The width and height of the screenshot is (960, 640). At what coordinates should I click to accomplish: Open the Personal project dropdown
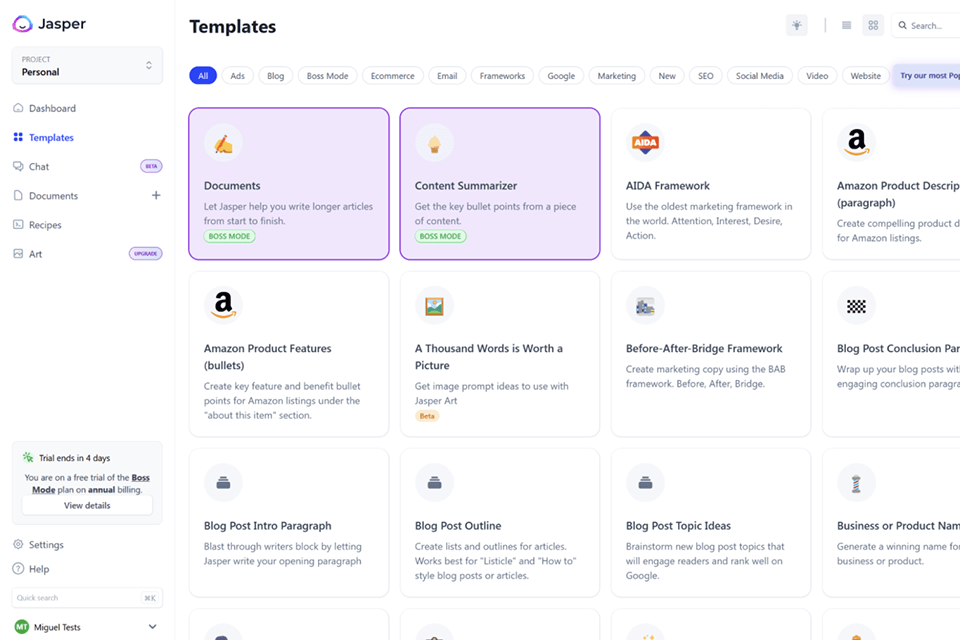tap(87, 66)
